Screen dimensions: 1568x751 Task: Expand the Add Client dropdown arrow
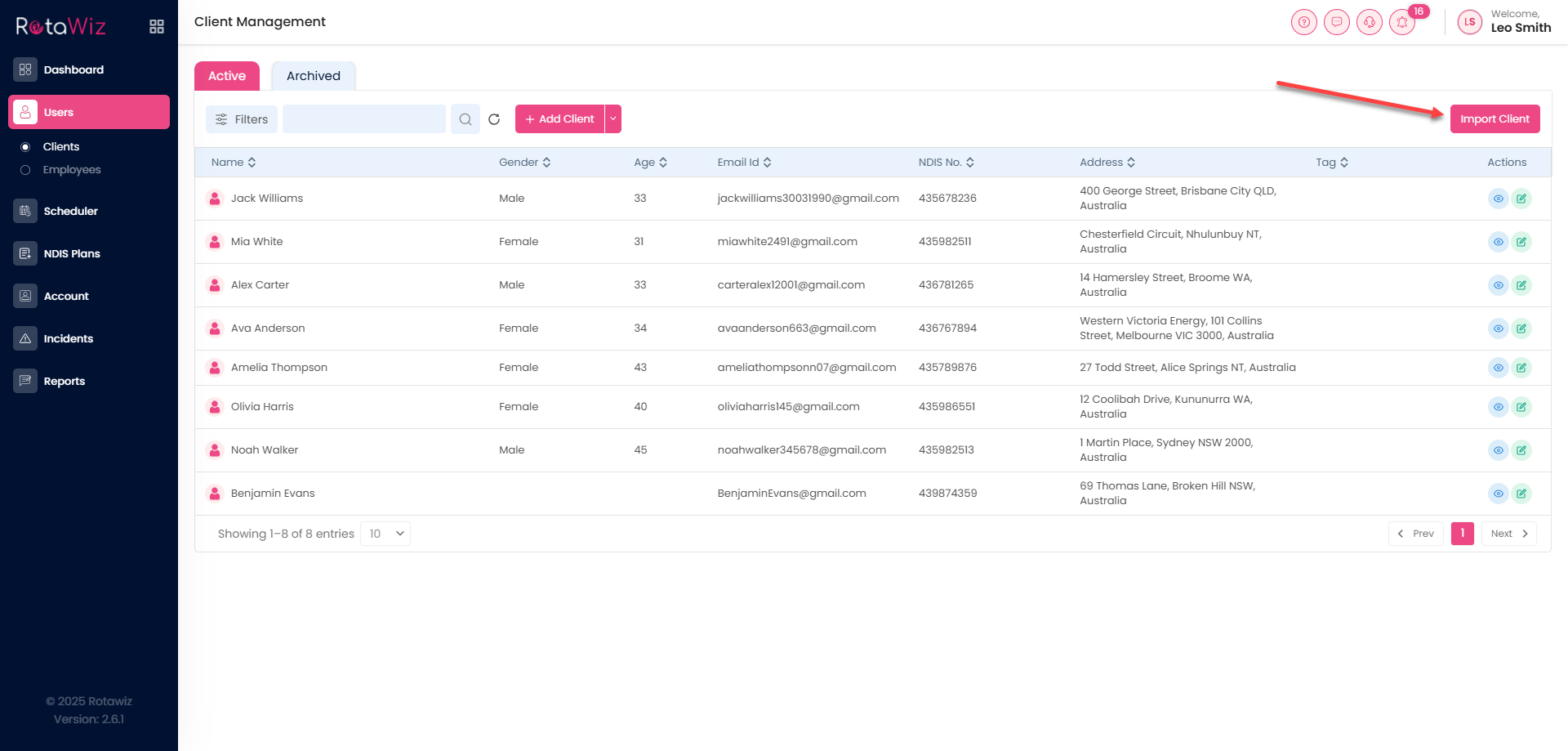coord(613,119)
